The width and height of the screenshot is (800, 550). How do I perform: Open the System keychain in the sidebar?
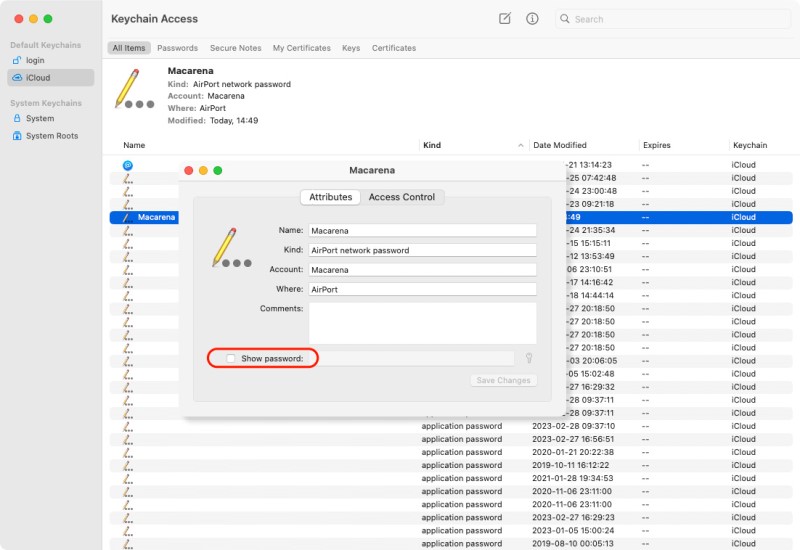(50, 118)
